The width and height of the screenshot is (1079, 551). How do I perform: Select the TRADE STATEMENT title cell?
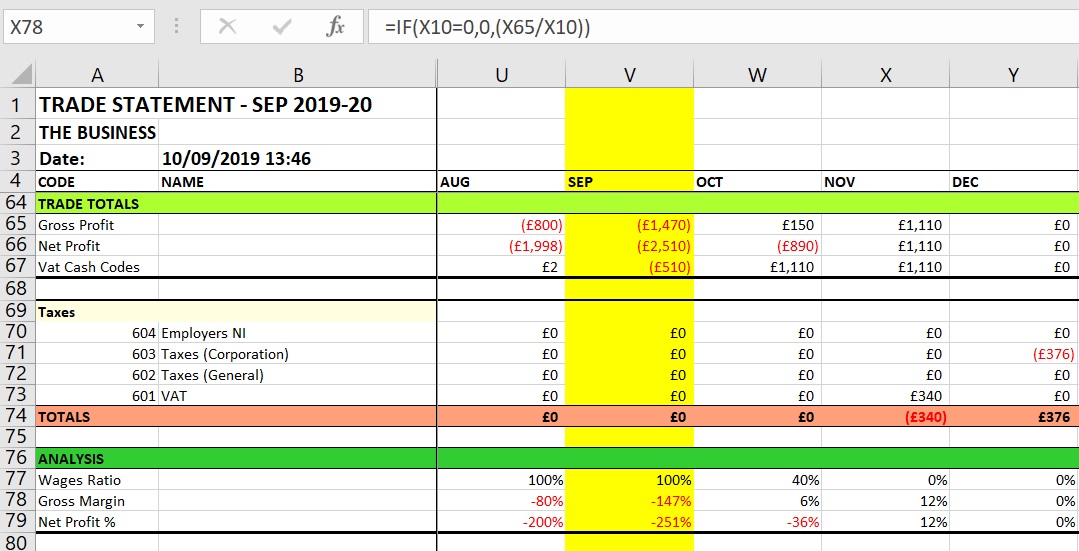click(x=205, y=104)
